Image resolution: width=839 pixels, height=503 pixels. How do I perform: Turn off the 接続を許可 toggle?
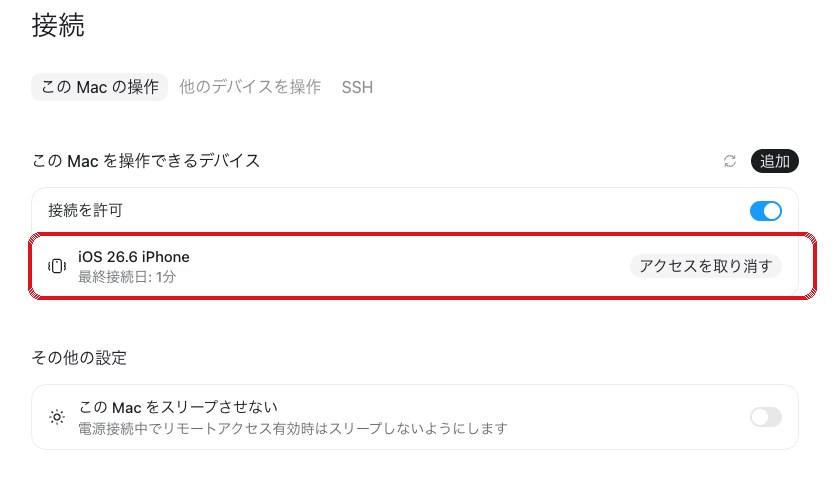coord(766,211)
